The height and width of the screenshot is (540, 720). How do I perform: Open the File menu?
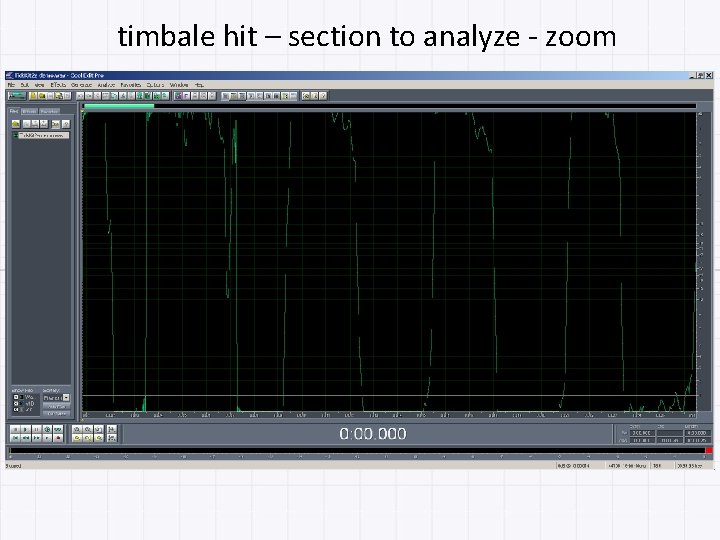click(x=11, y=85)
